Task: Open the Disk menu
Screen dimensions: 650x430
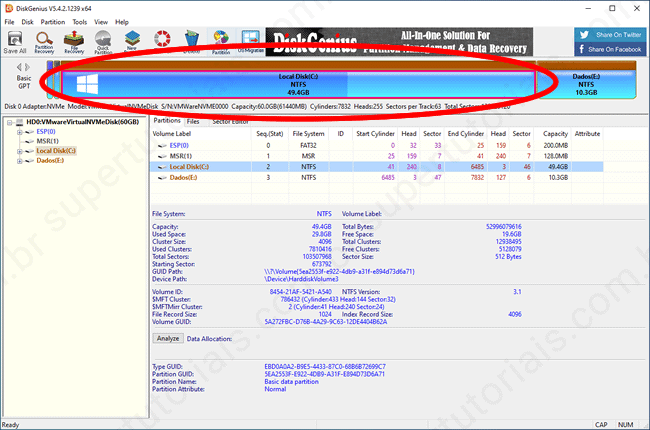Action: pos(27,22)
